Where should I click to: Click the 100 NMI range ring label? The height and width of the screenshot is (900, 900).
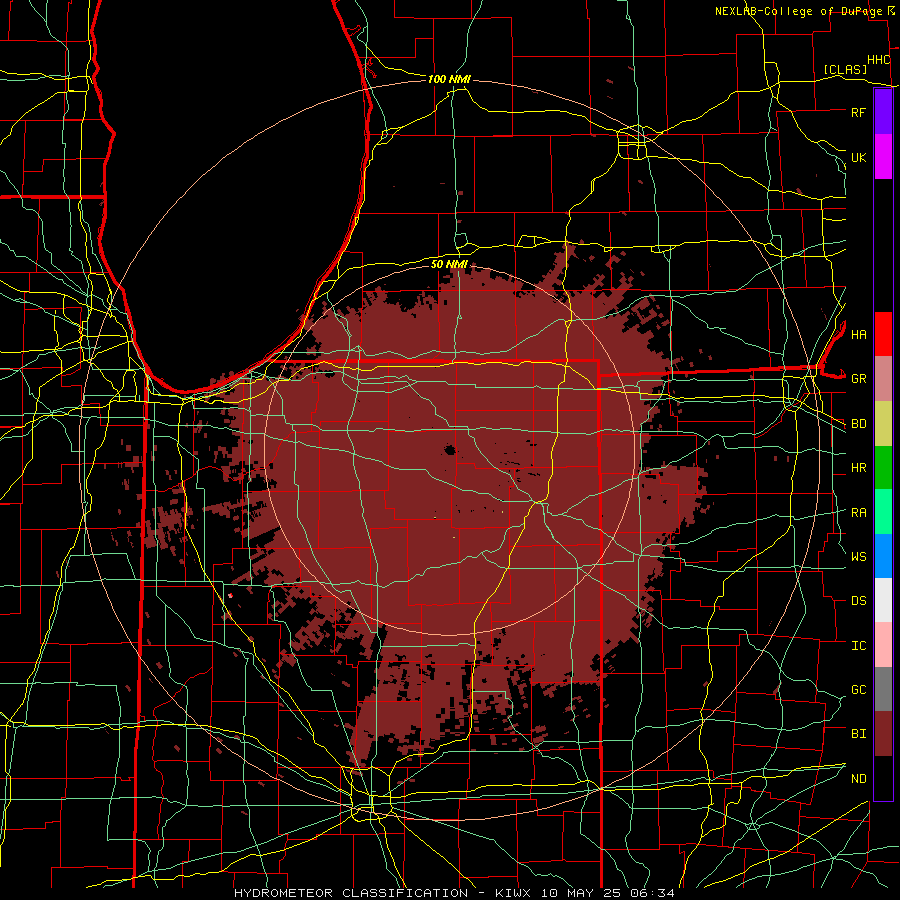(x=449, y=79)
